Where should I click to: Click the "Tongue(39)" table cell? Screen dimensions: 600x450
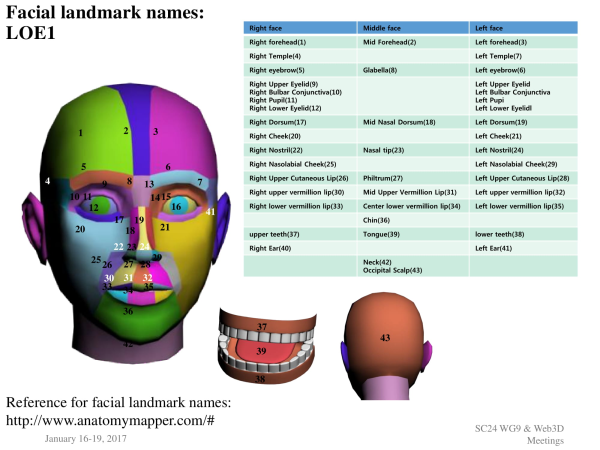tap(380, 233)
